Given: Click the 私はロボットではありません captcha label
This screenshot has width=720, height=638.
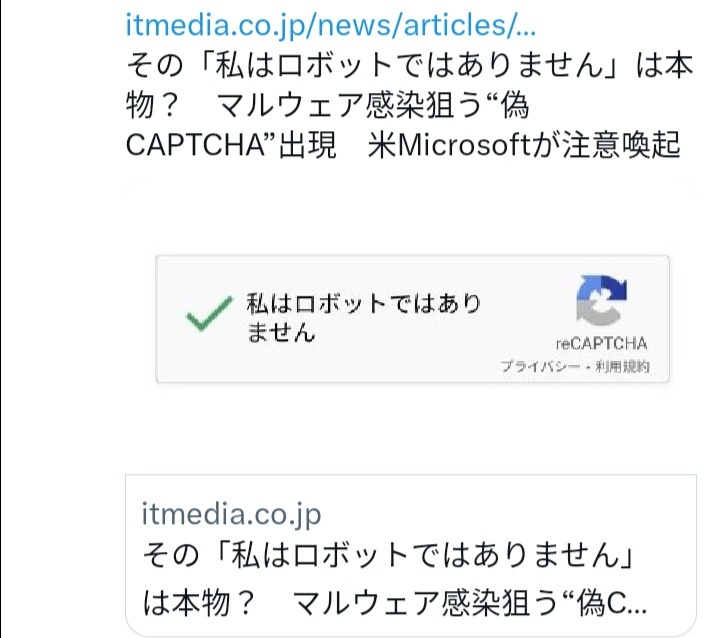Looking at the screenshot, I should [363, 305].
